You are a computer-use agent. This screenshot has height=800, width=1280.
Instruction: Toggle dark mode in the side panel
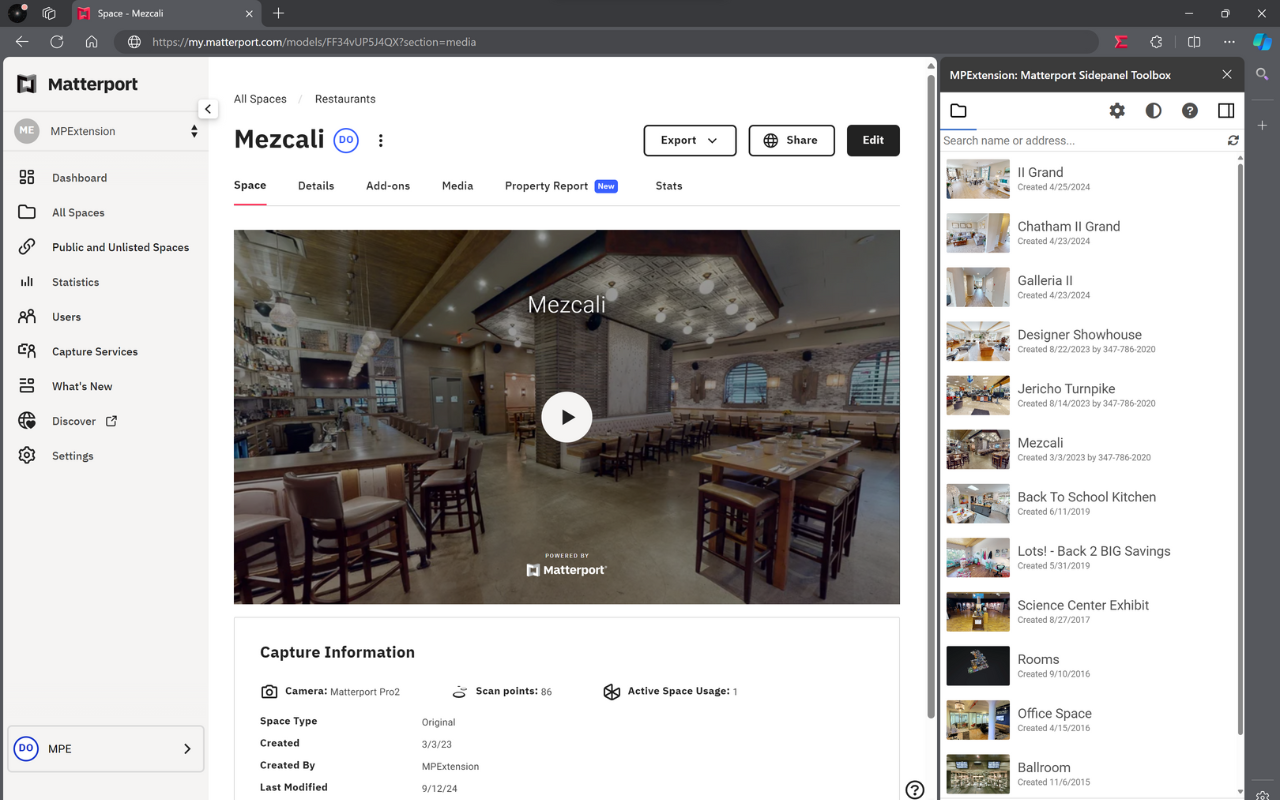coord(1154,111)
